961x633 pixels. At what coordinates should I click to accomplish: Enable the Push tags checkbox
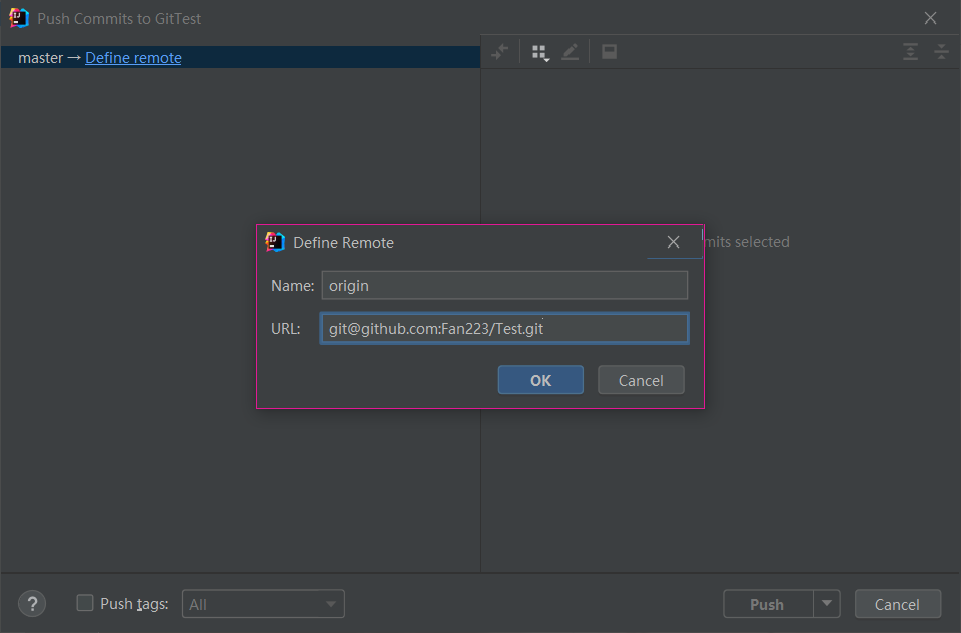[85, 603]
